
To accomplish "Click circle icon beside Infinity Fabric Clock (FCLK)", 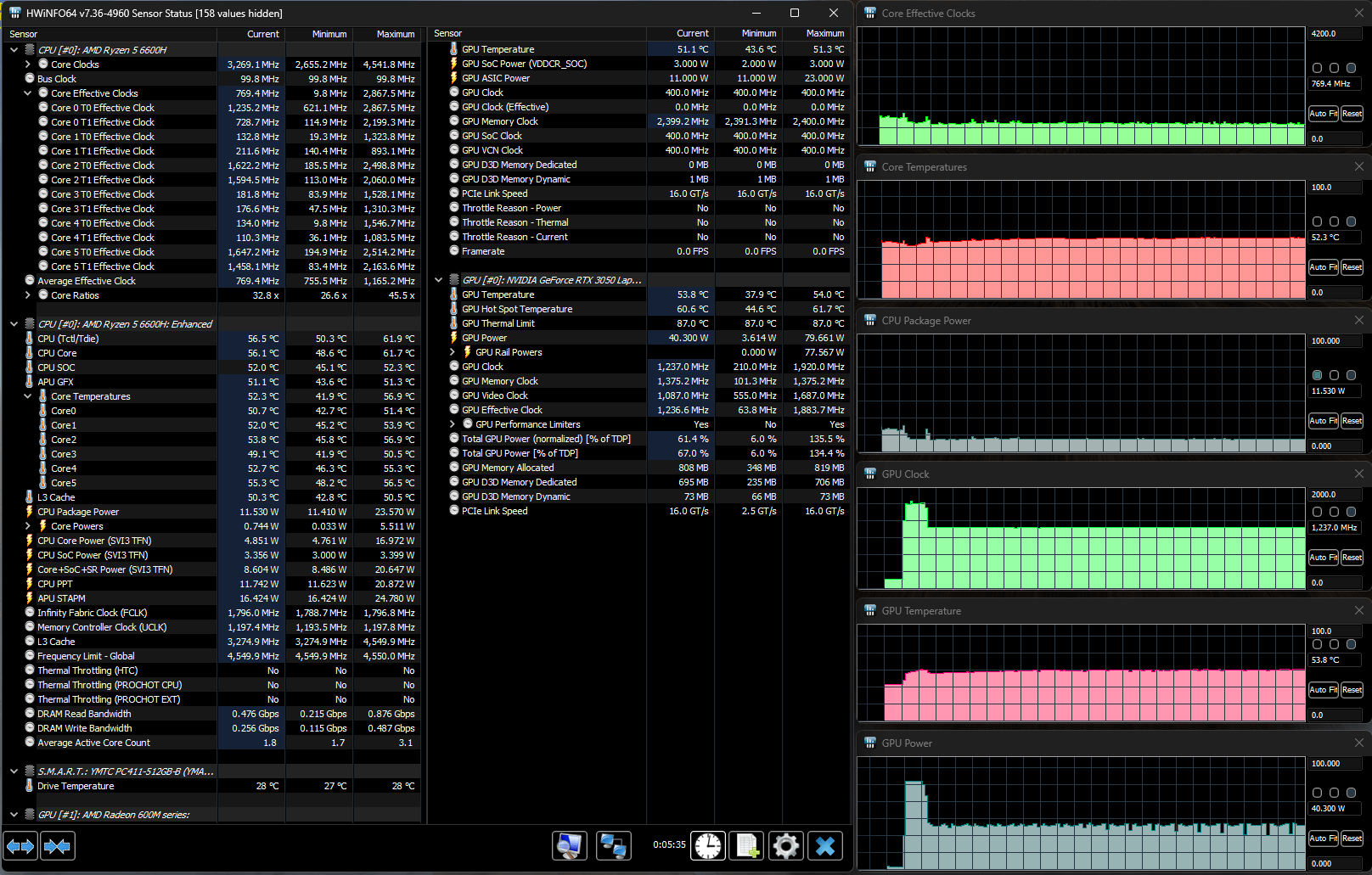I will point(30,613).
